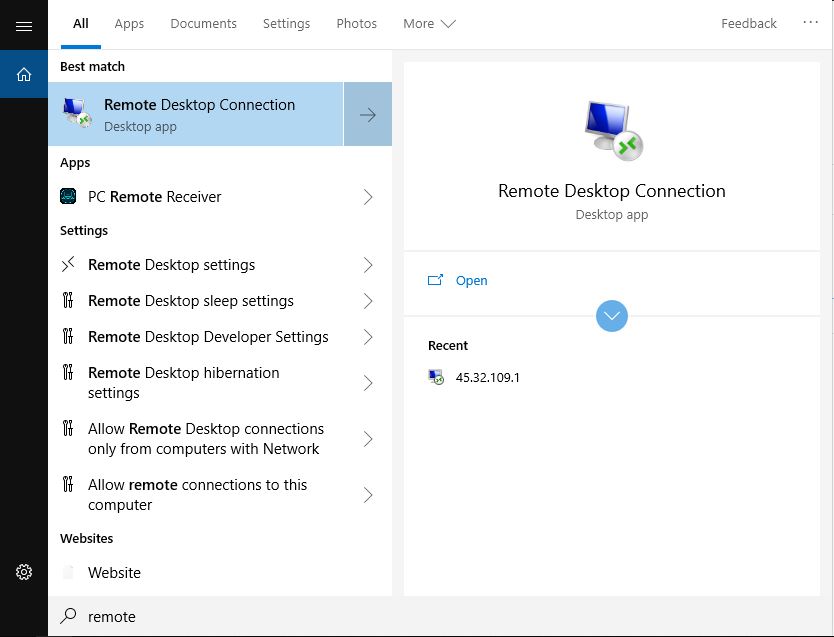Expand the Remote Desktop settings chevron
Screen dimensions: 834x637
[x=368, y=265]
